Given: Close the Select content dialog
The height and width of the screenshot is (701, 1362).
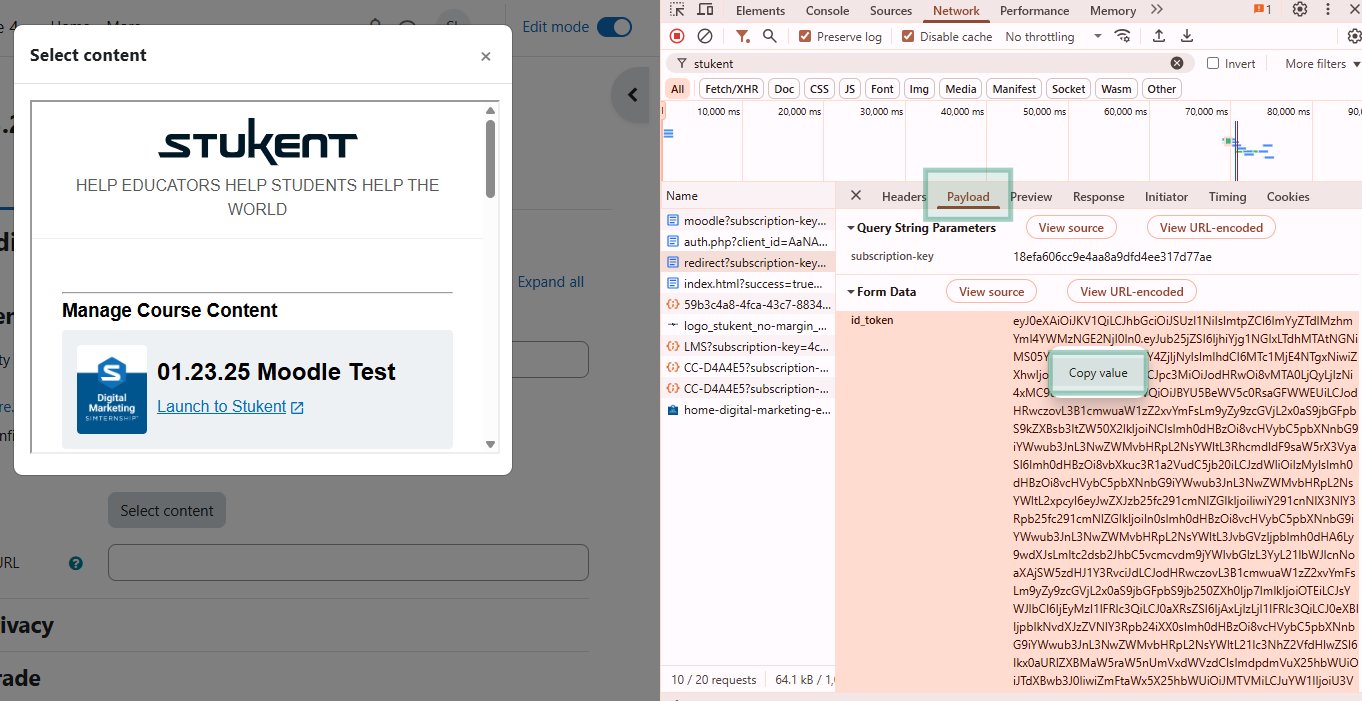Looking at the screenshot, I should (486, 56).
